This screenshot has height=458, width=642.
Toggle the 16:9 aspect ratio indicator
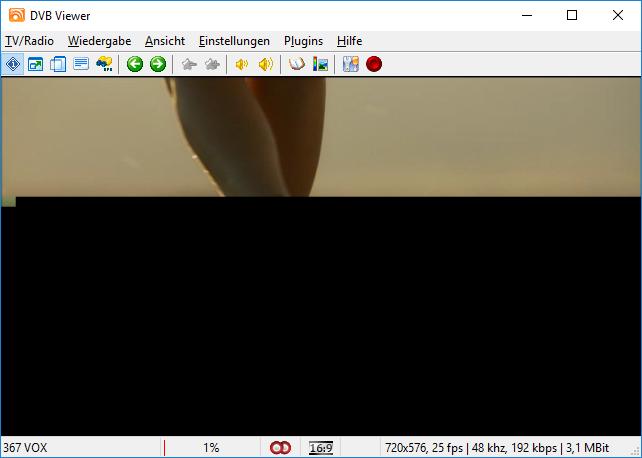(x=321, y=448)
